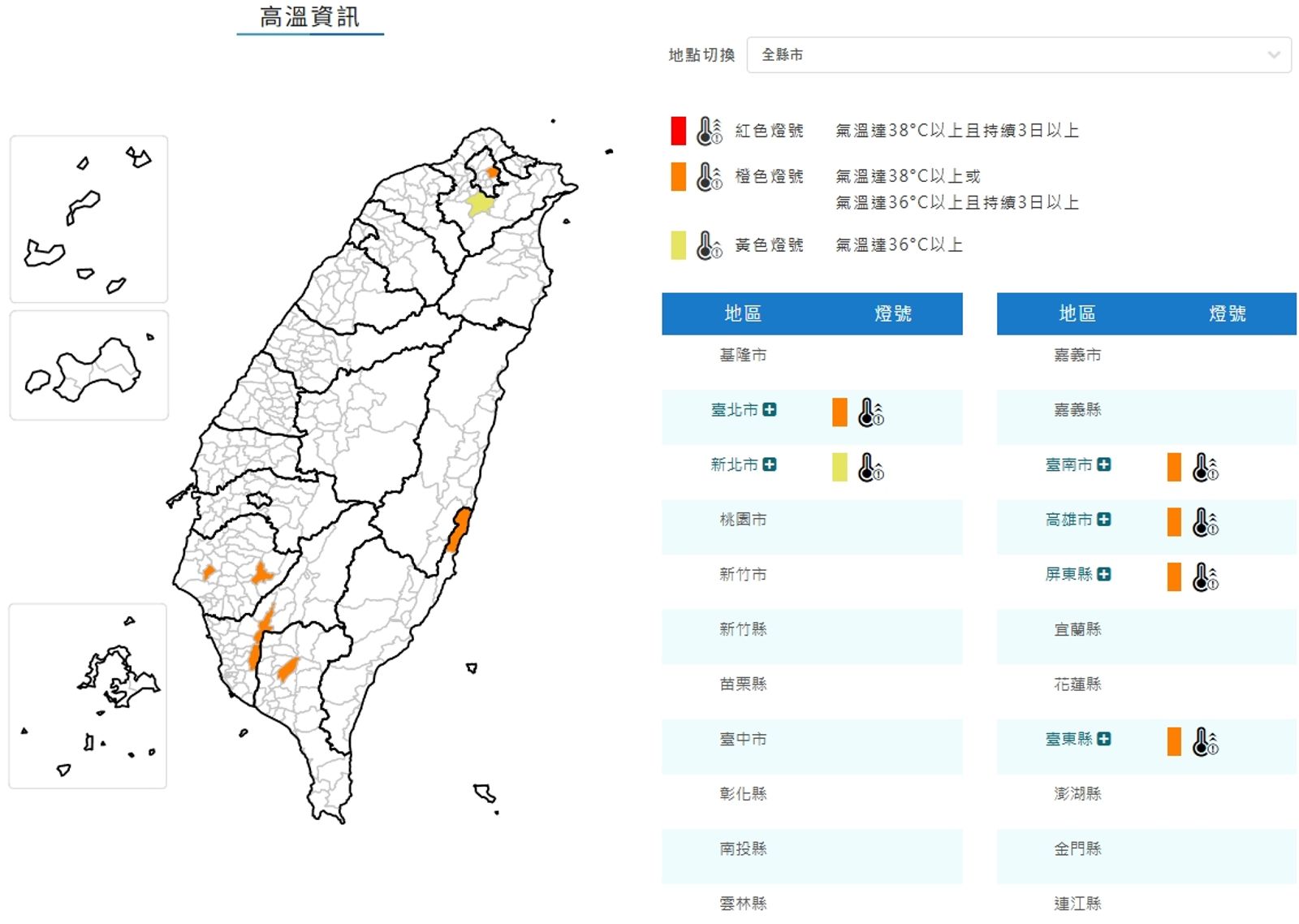Expand details for 臺北市 with plus icon
Image resolution: width=1299 pixels, height=924 pixels.
click(770, 410)
